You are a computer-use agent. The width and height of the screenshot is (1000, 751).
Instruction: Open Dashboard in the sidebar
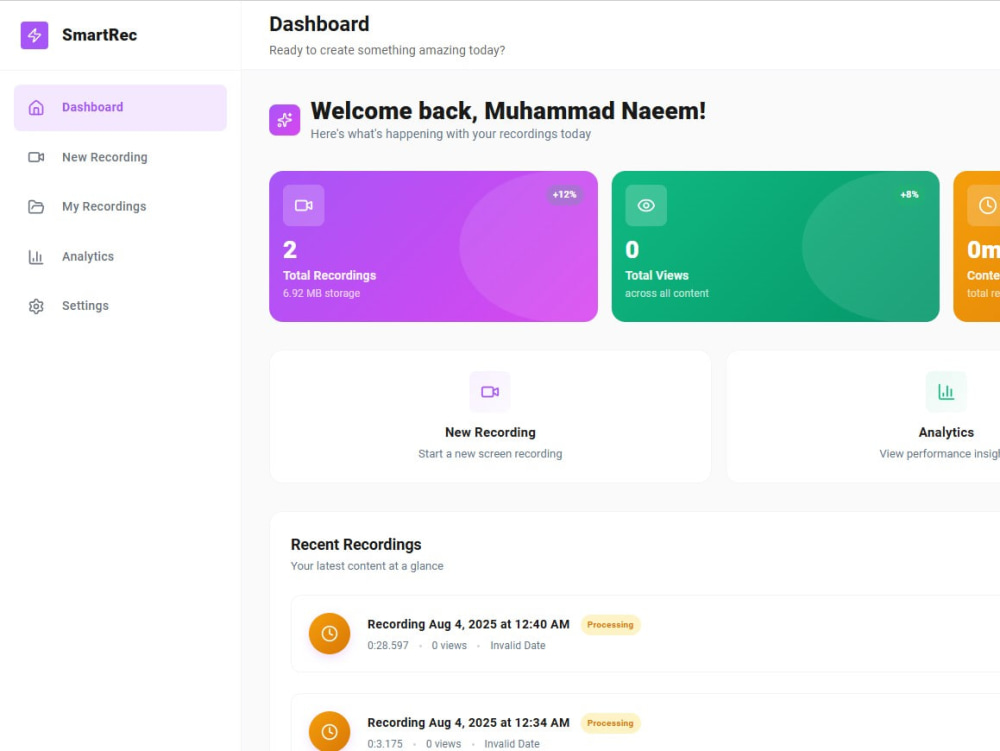121,108
